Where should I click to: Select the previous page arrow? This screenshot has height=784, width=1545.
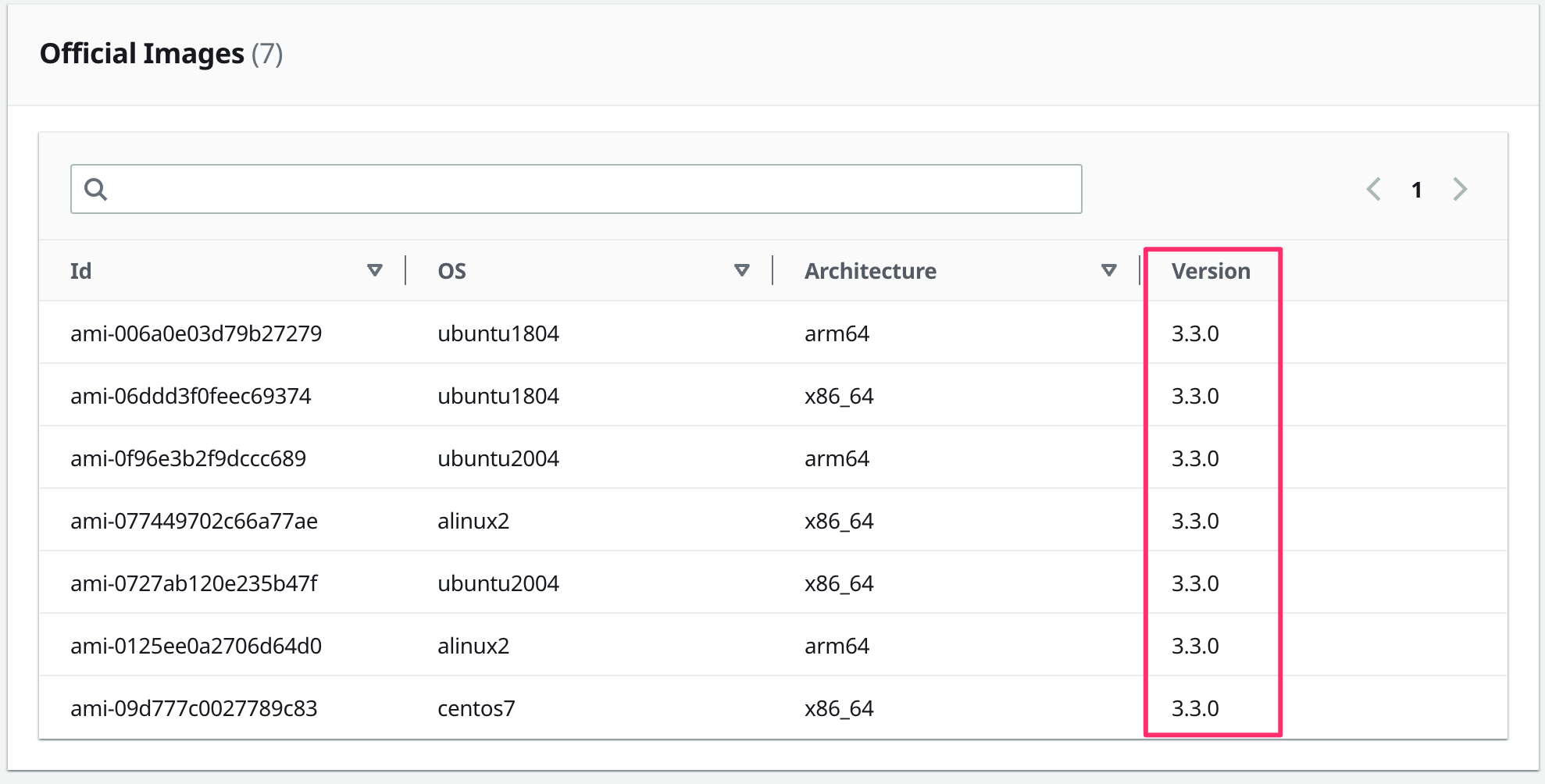(1374, 188)
